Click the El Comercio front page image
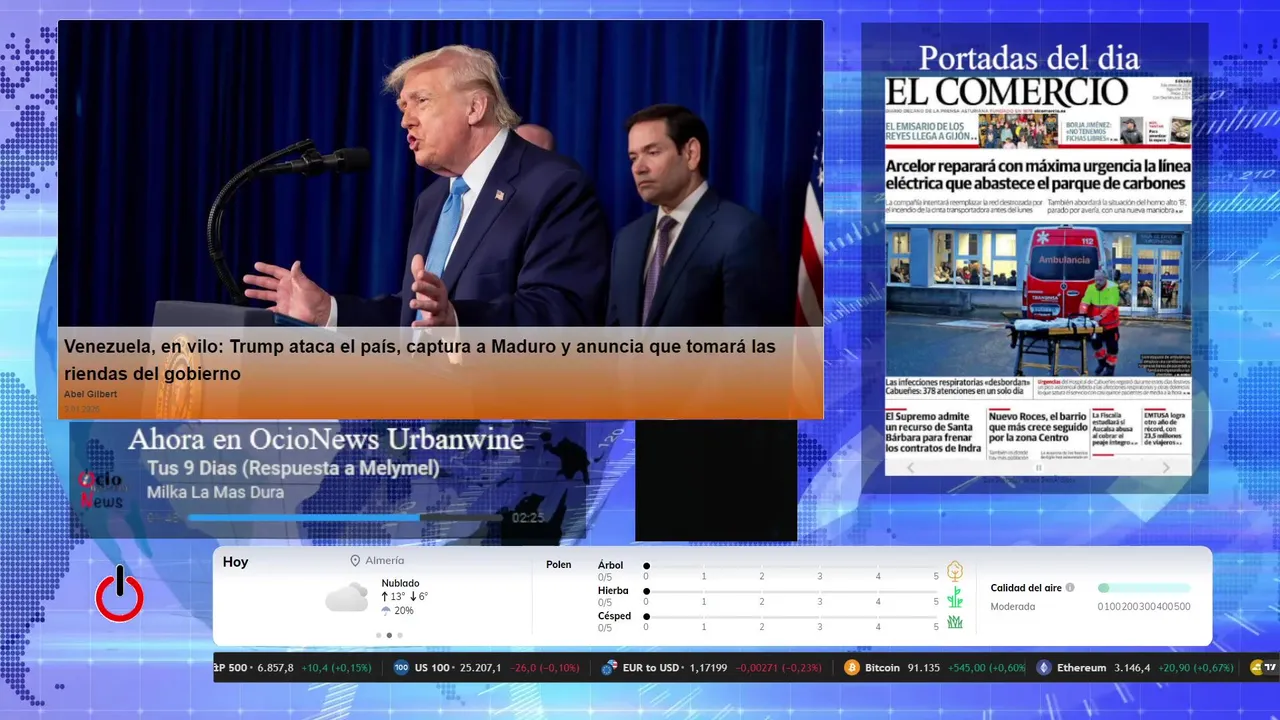 tap(1038, 275)
